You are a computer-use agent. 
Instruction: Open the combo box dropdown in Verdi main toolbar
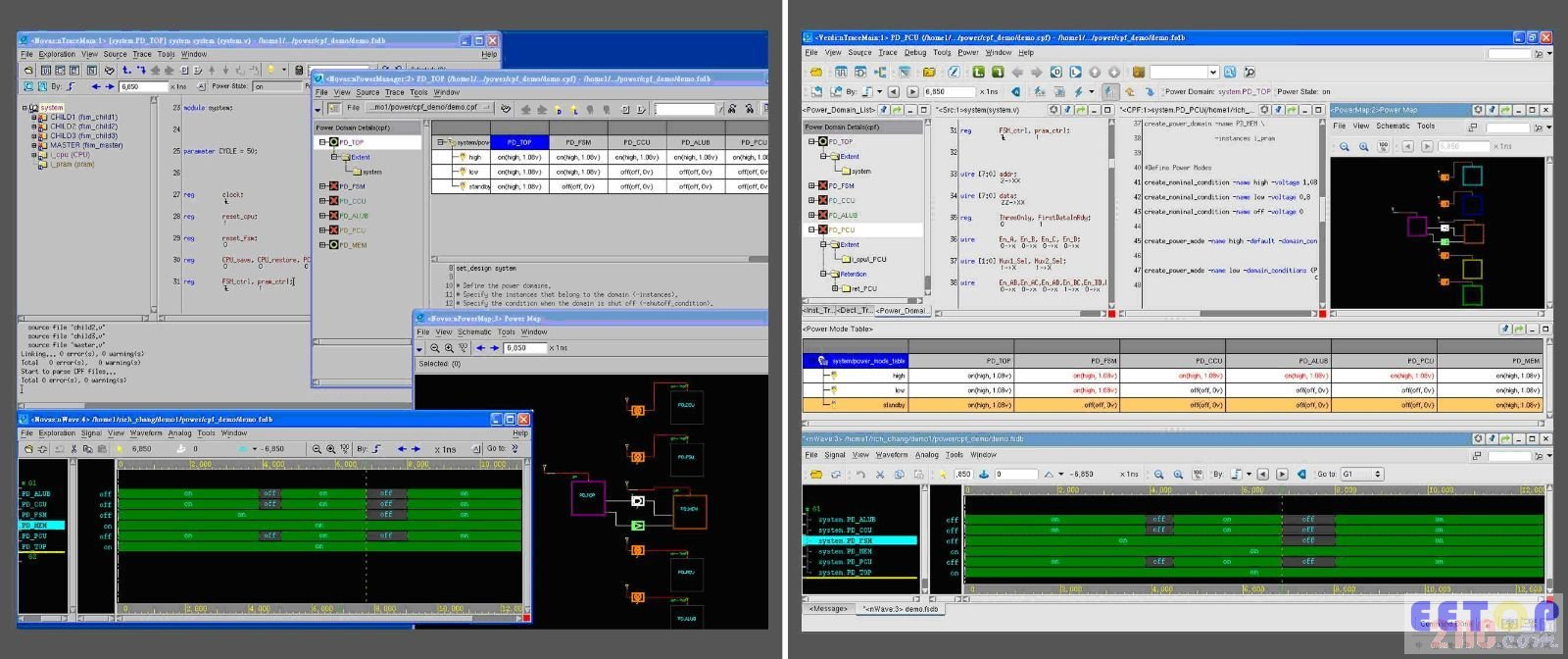coord(1212,73)
